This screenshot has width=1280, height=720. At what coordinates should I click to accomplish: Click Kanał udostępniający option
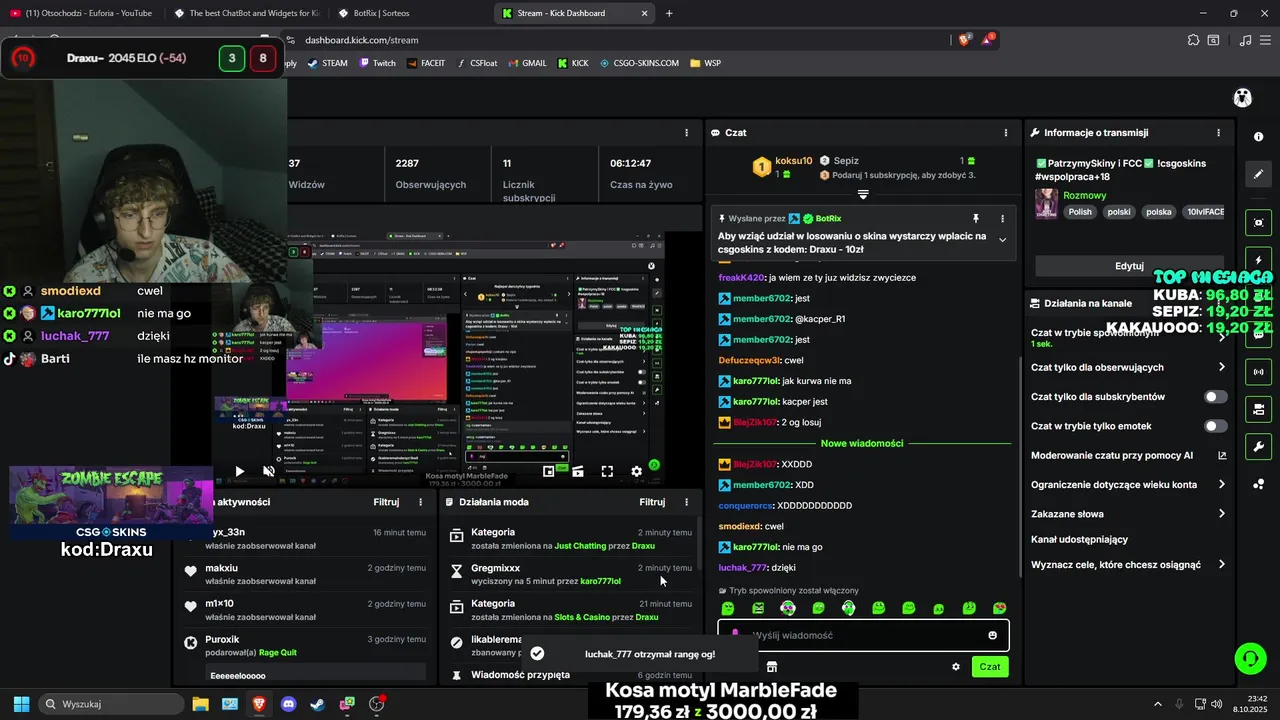point(1079,539)
